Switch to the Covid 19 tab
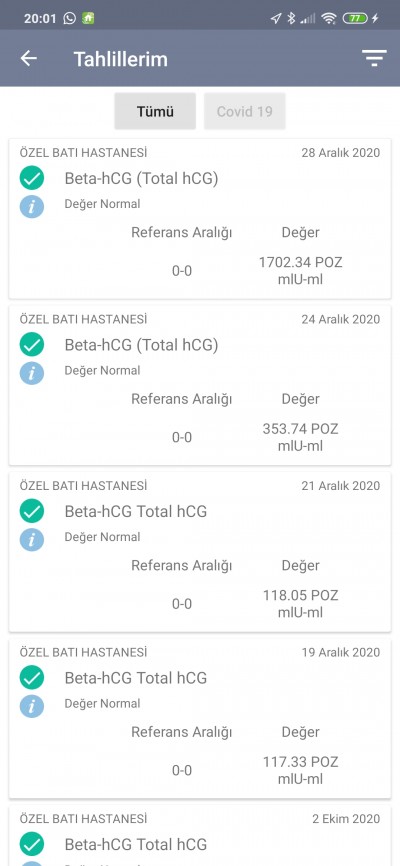 [x=245, y=111]
